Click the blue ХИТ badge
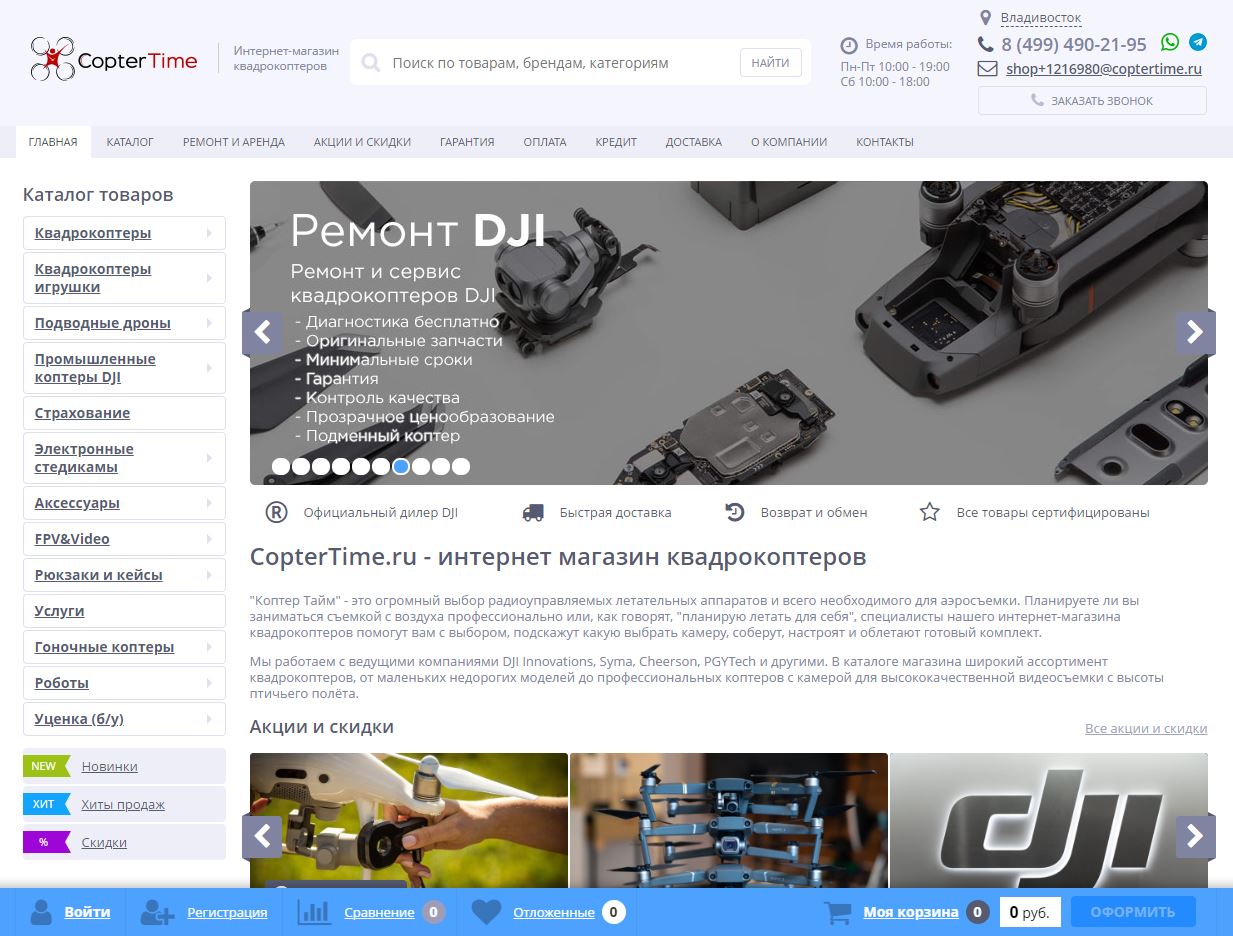The width and height of the screenshot is (1233, 936). click(46, 804)
